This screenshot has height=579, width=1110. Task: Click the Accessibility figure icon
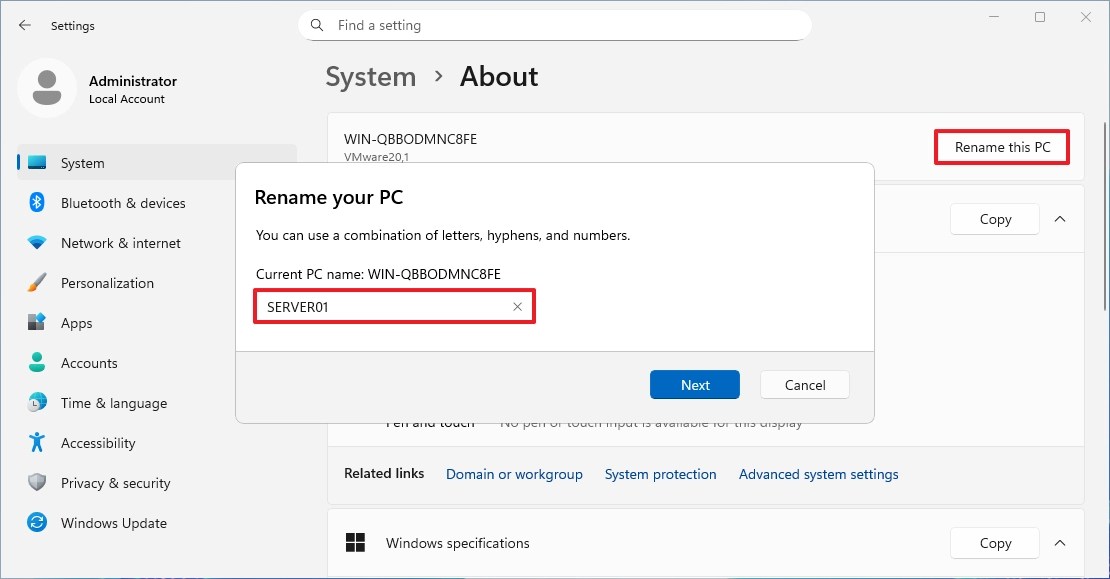tap(37, 442)
